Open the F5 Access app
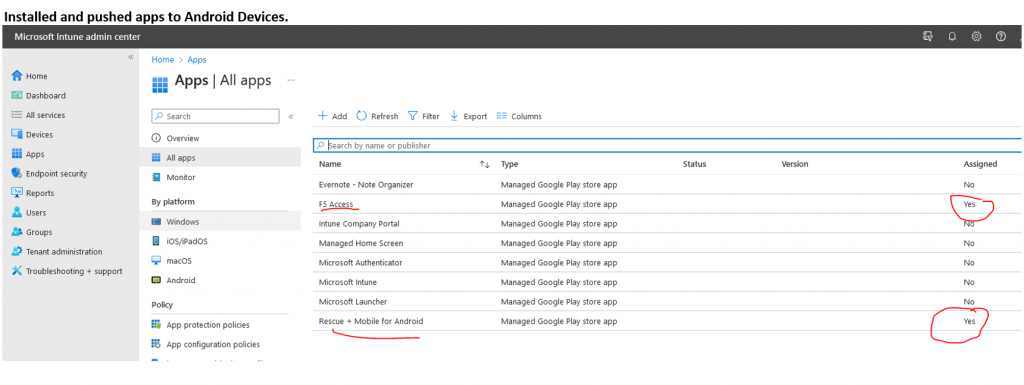1024x385 pixels. pos(336,204)
